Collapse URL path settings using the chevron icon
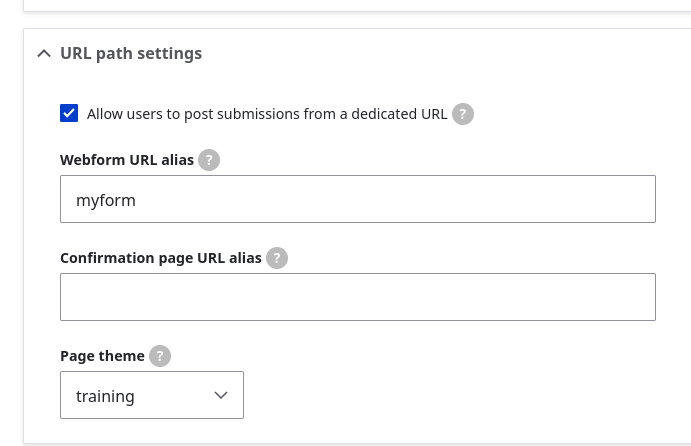Screen dimensions: 691x446 point(44,54)
